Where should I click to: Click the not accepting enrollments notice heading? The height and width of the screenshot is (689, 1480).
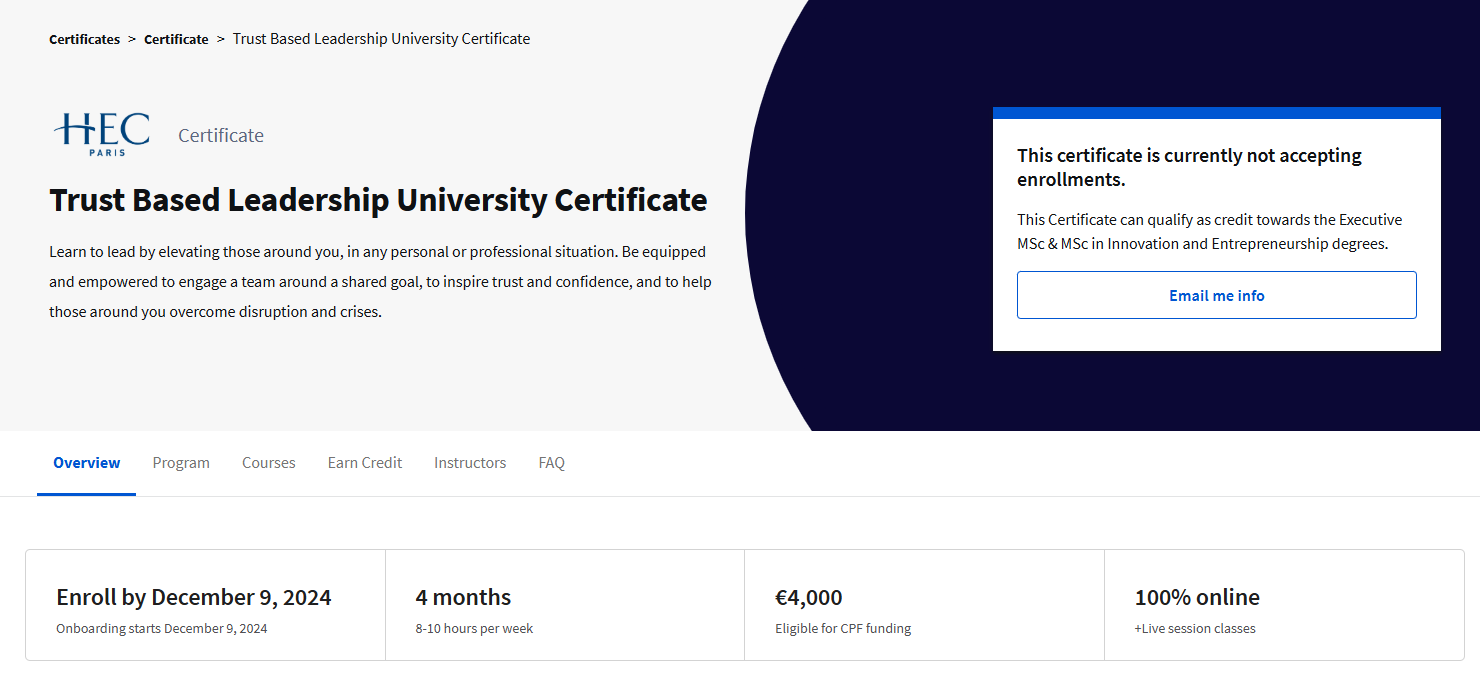1189,167
